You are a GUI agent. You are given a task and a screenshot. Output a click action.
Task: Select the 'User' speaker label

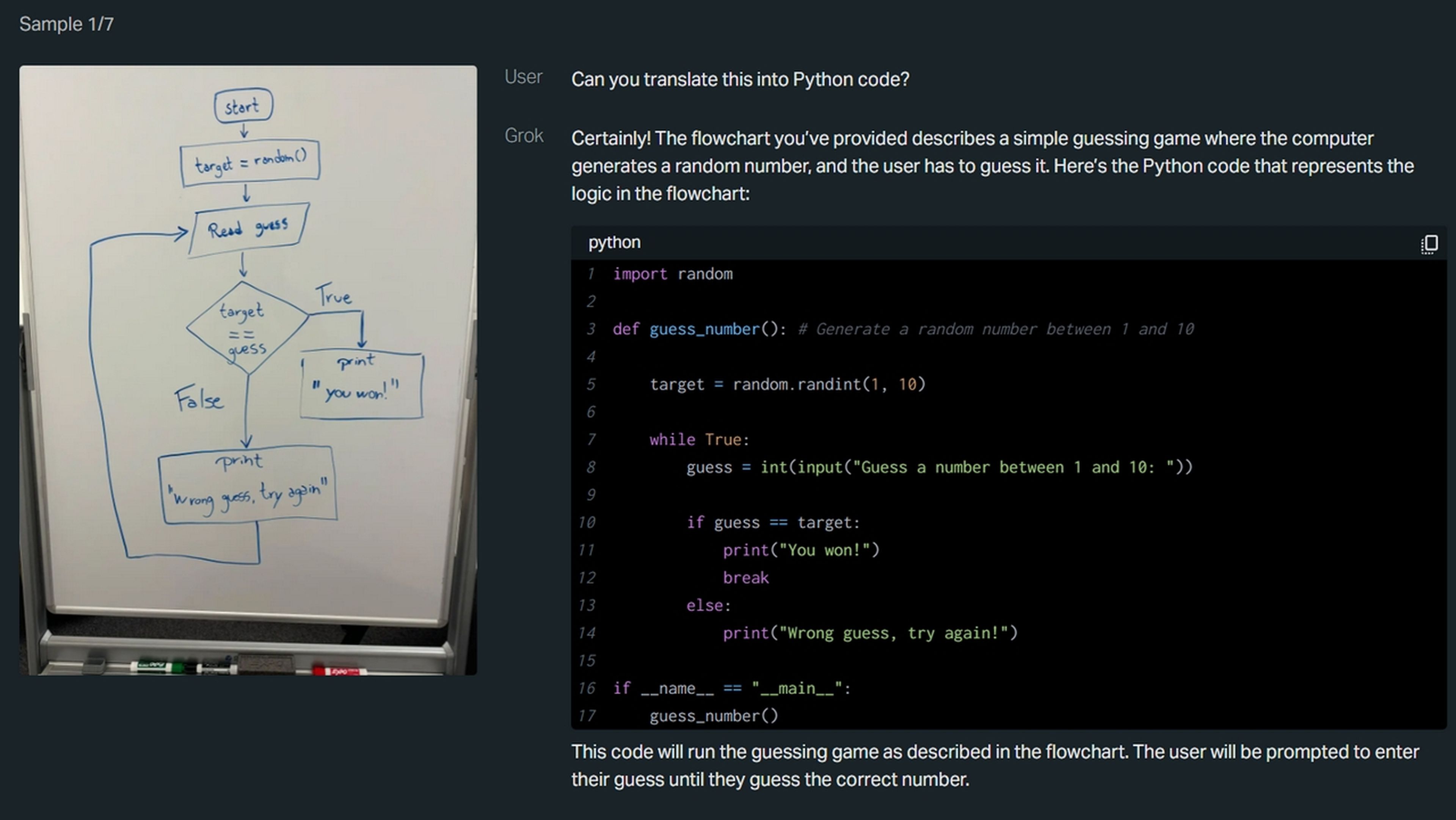pos(523,77)
